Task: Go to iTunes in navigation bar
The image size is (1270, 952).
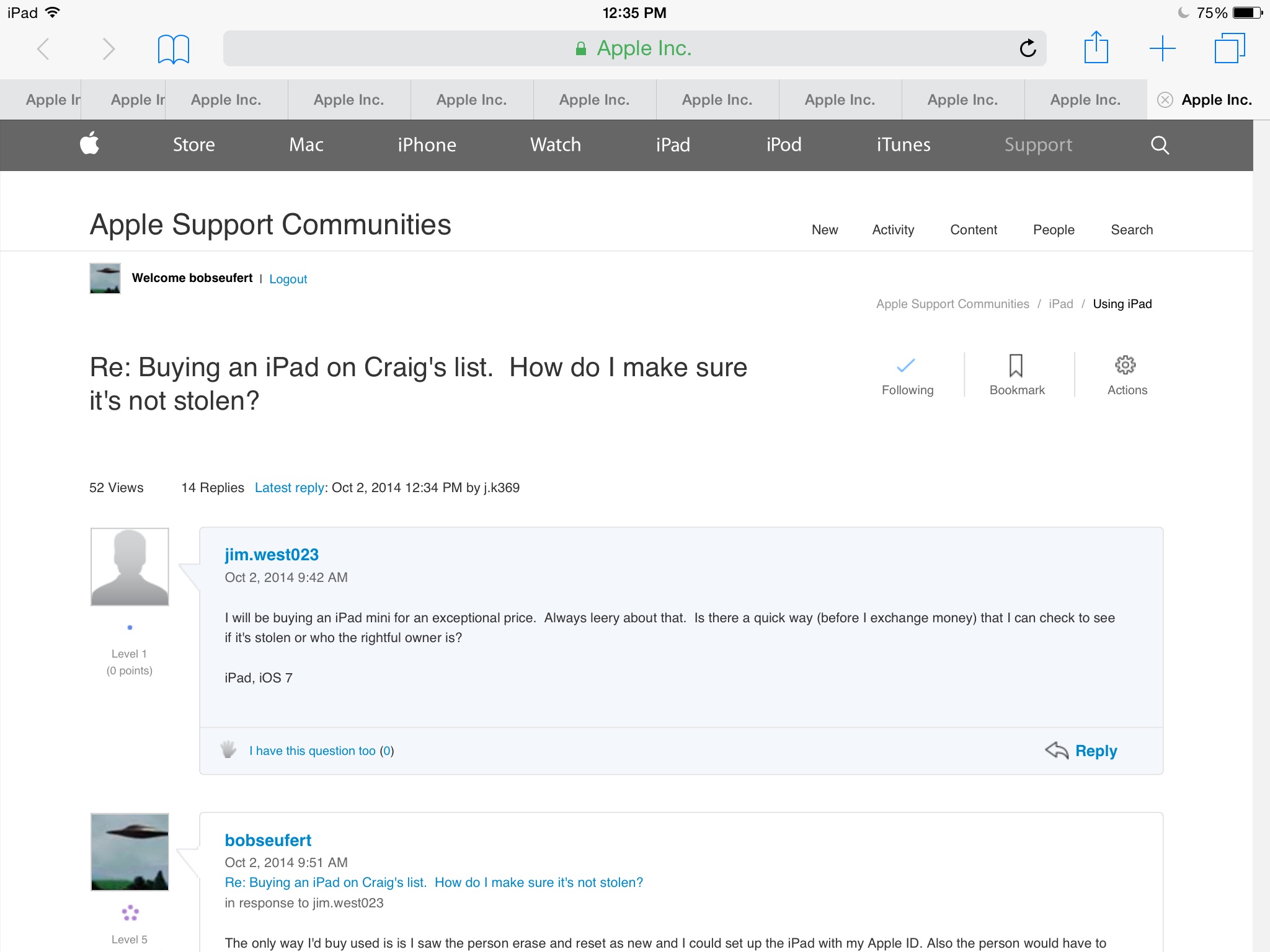Action: (903, 145)
